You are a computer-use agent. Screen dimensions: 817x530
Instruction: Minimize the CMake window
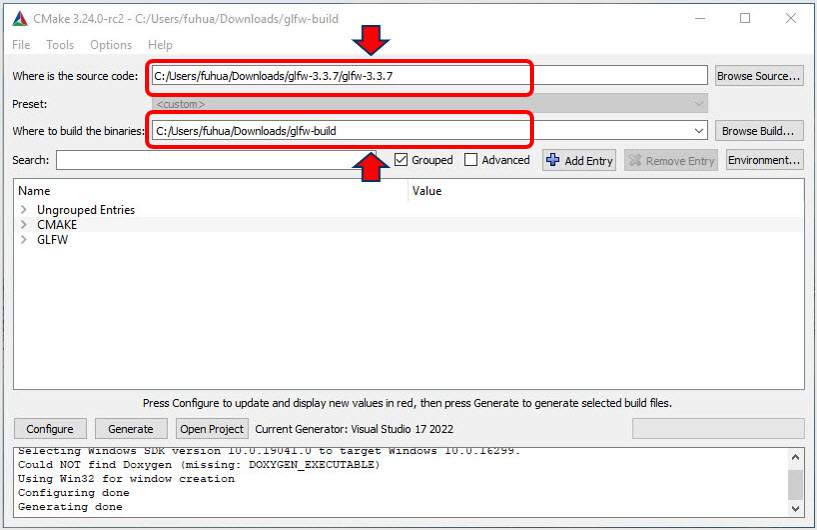click(x=700, y=18)
